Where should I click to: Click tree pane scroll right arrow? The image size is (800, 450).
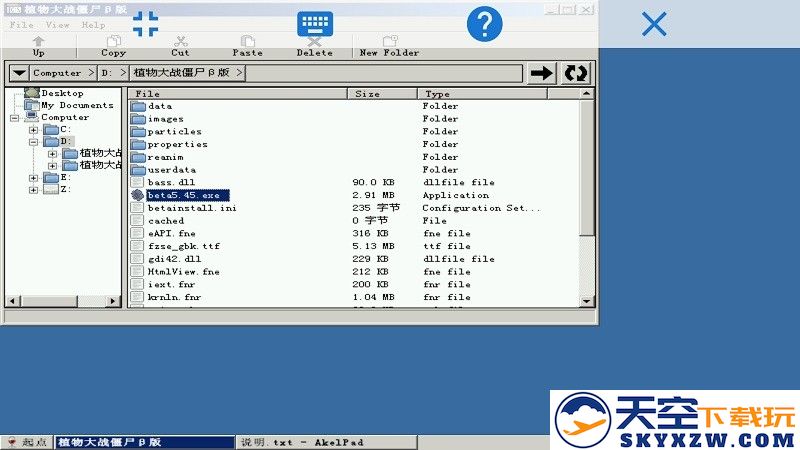113,302
